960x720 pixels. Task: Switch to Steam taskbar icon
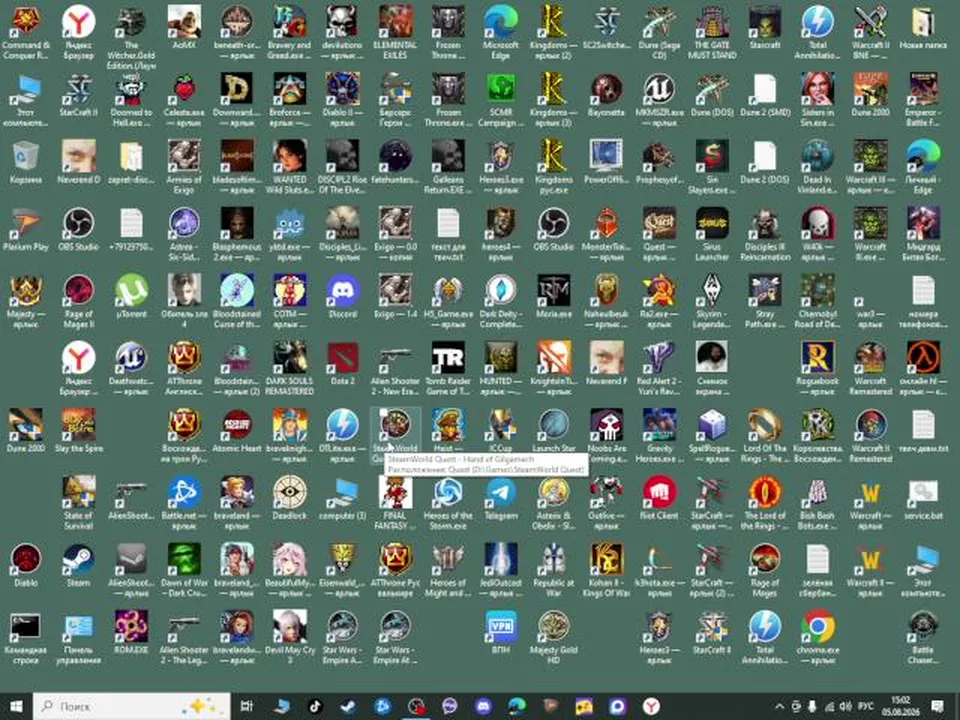(349, 707)
